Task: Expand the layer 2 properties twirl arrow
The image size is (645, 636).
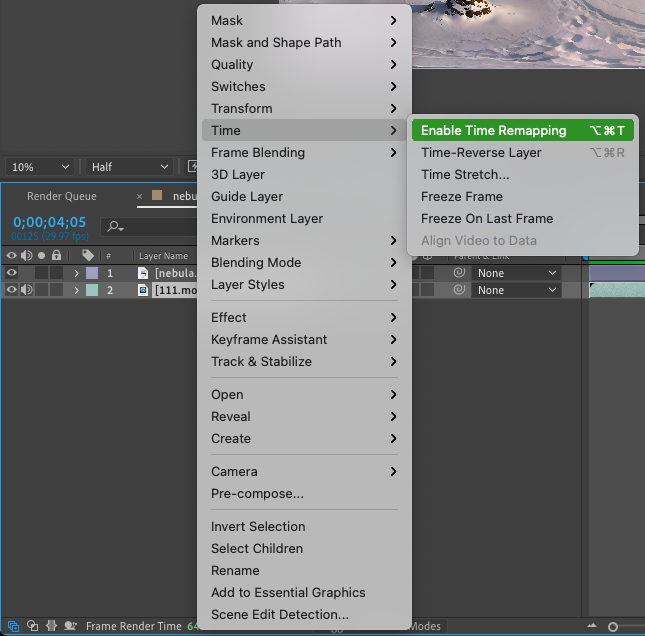Action: click(76, 290)
